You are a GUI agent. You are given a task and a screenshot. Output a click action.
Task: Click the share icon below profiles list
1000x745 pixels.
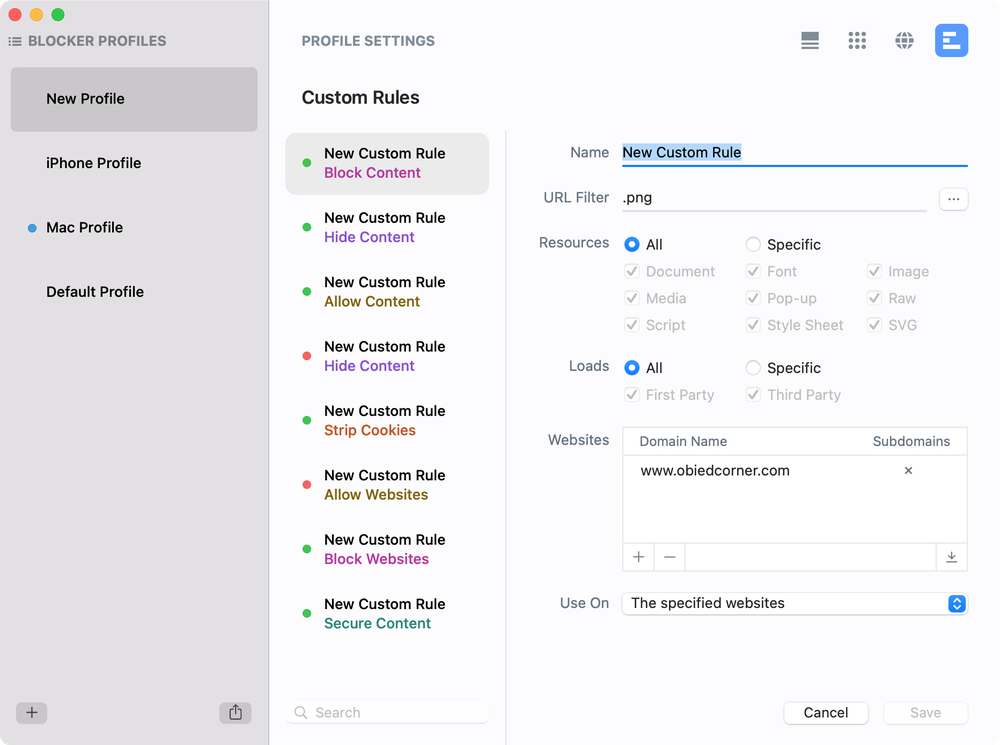tap(235, 713)
